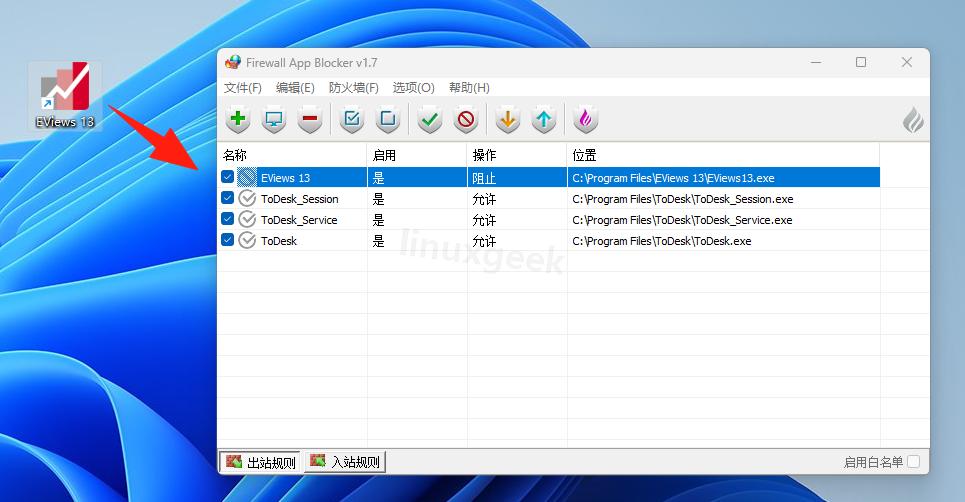965x502 pixels.
Task: Click the green plus add application icon
Action: [x=238, y=119]
